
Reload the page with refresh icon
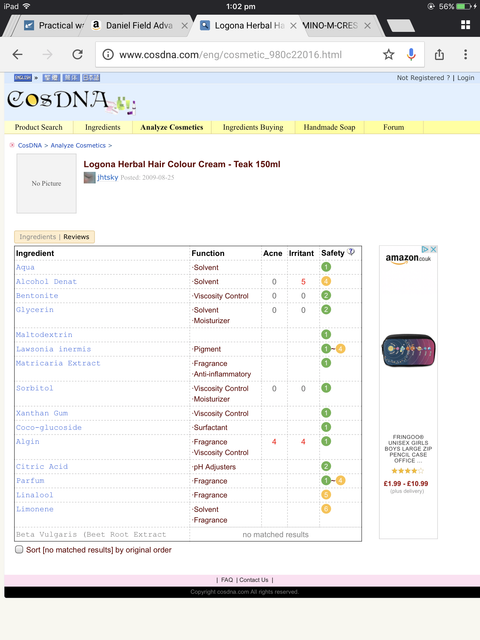(78, 54)
